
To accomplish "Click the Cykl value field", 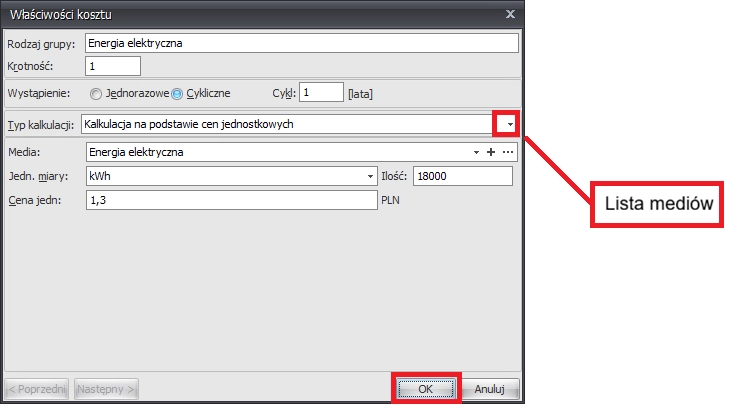I will 321,93.
